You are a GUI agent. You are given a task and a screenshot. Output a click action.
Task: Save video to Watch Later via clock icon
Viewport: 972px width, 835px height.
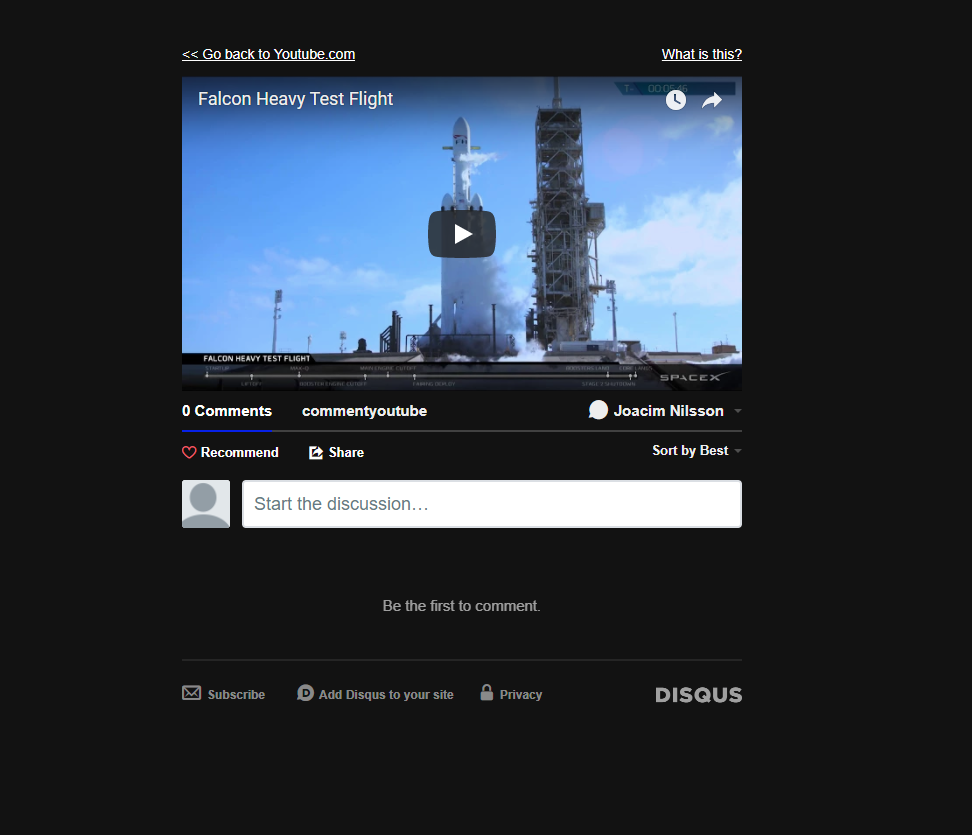pos(676,100)
